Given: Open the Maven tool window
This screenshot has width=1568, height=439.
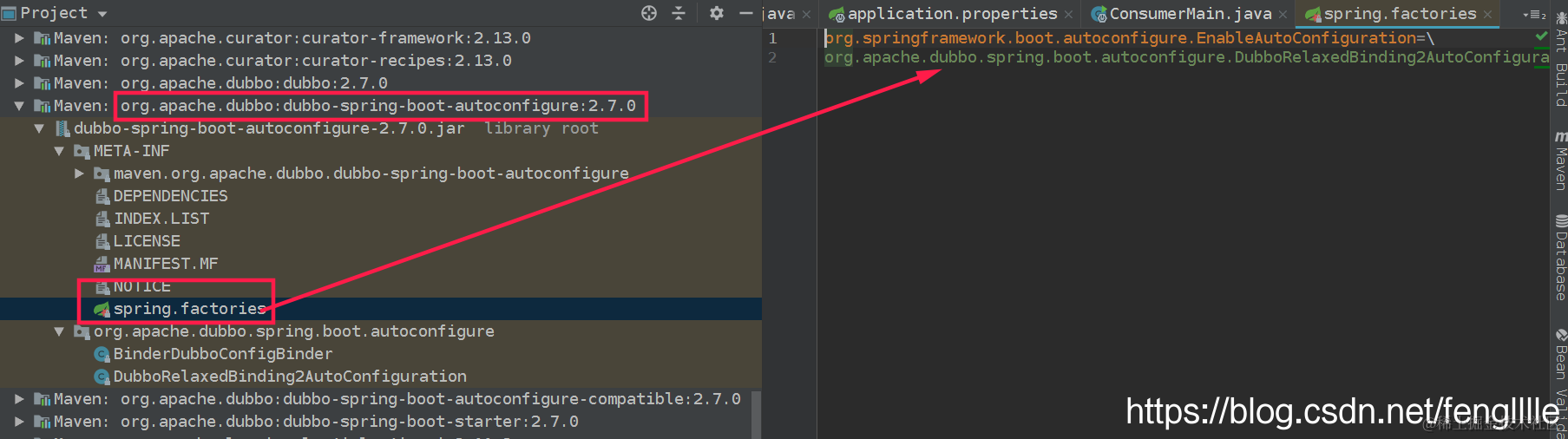Looking at the screenshot, I should click(1560, 161).
